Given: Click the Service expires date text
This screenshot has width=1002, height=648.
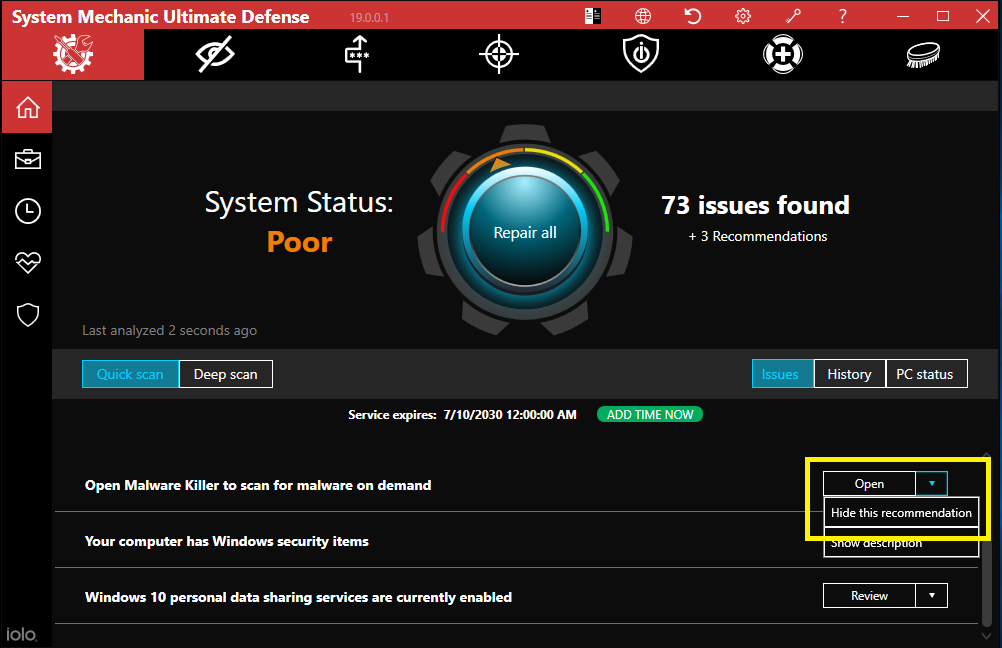Looking at the screenshot, I should tap(462, 415).
